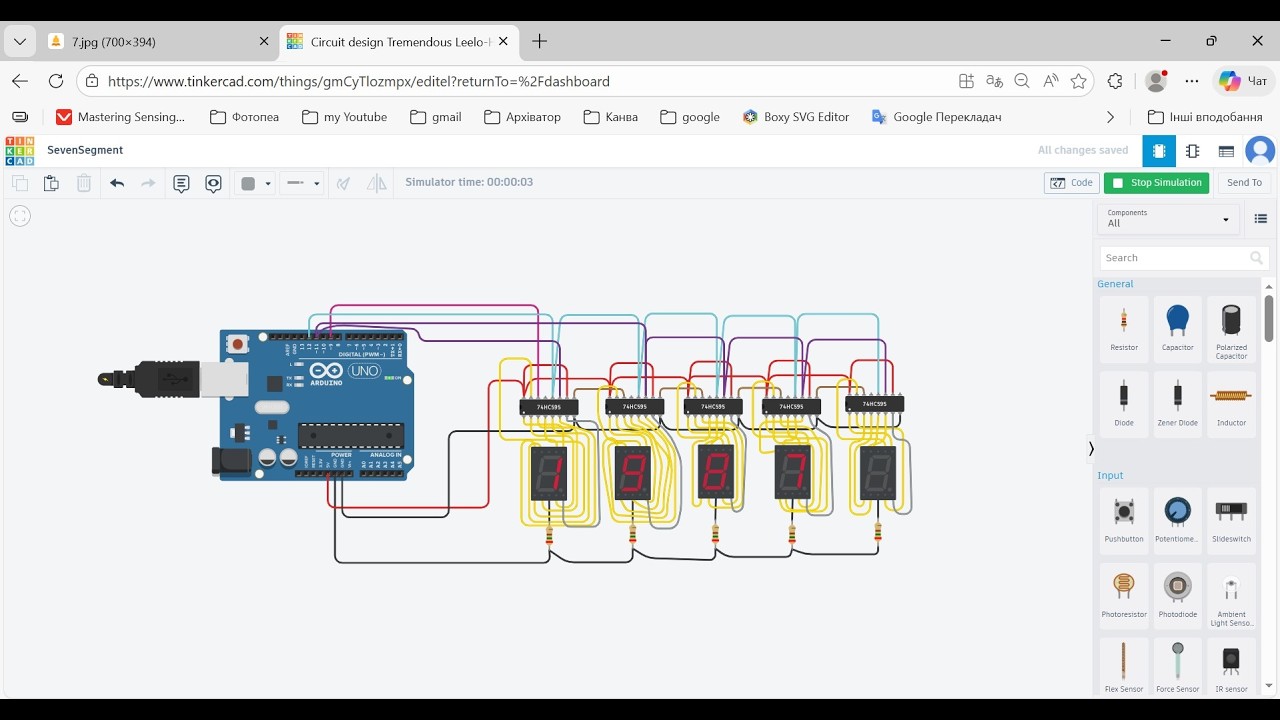Select the Polarized Capacitor component
The height and width of the screenshot is (720, 1280).
click(1231, 329)
